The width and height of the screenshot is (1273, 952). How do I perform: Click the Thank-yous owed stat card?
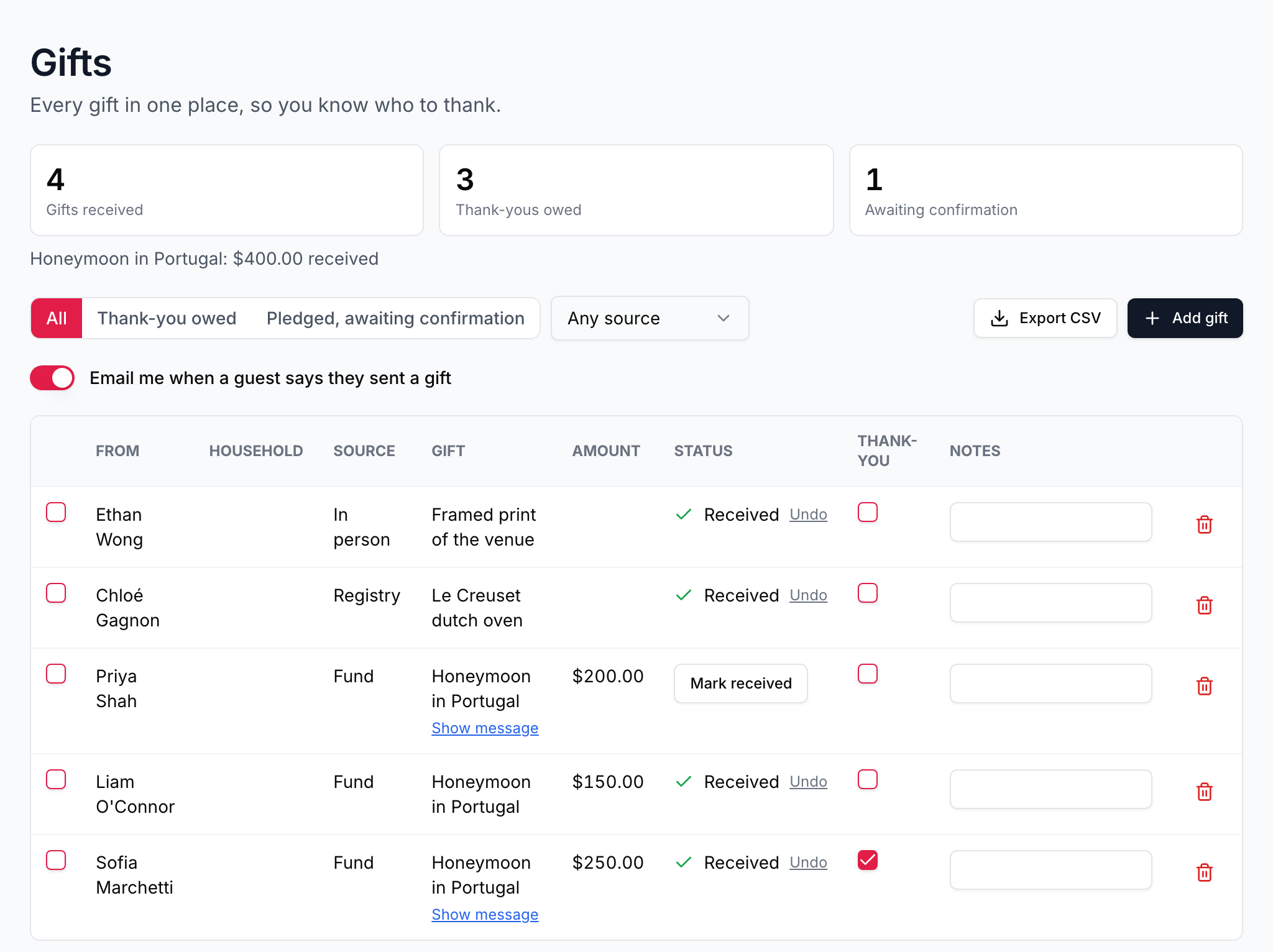coord(636,190)
